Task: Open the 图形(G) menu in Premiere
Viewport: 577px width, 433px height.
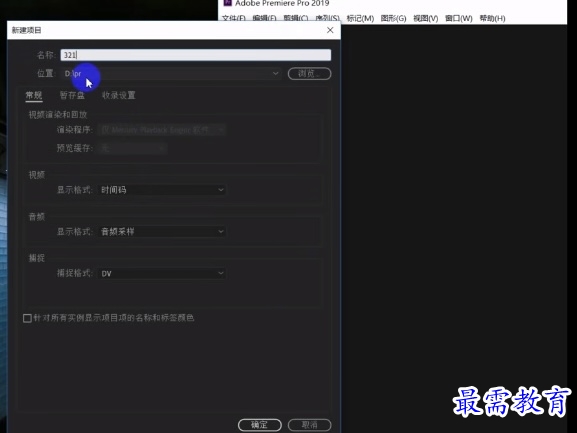Action: point(393,18)
